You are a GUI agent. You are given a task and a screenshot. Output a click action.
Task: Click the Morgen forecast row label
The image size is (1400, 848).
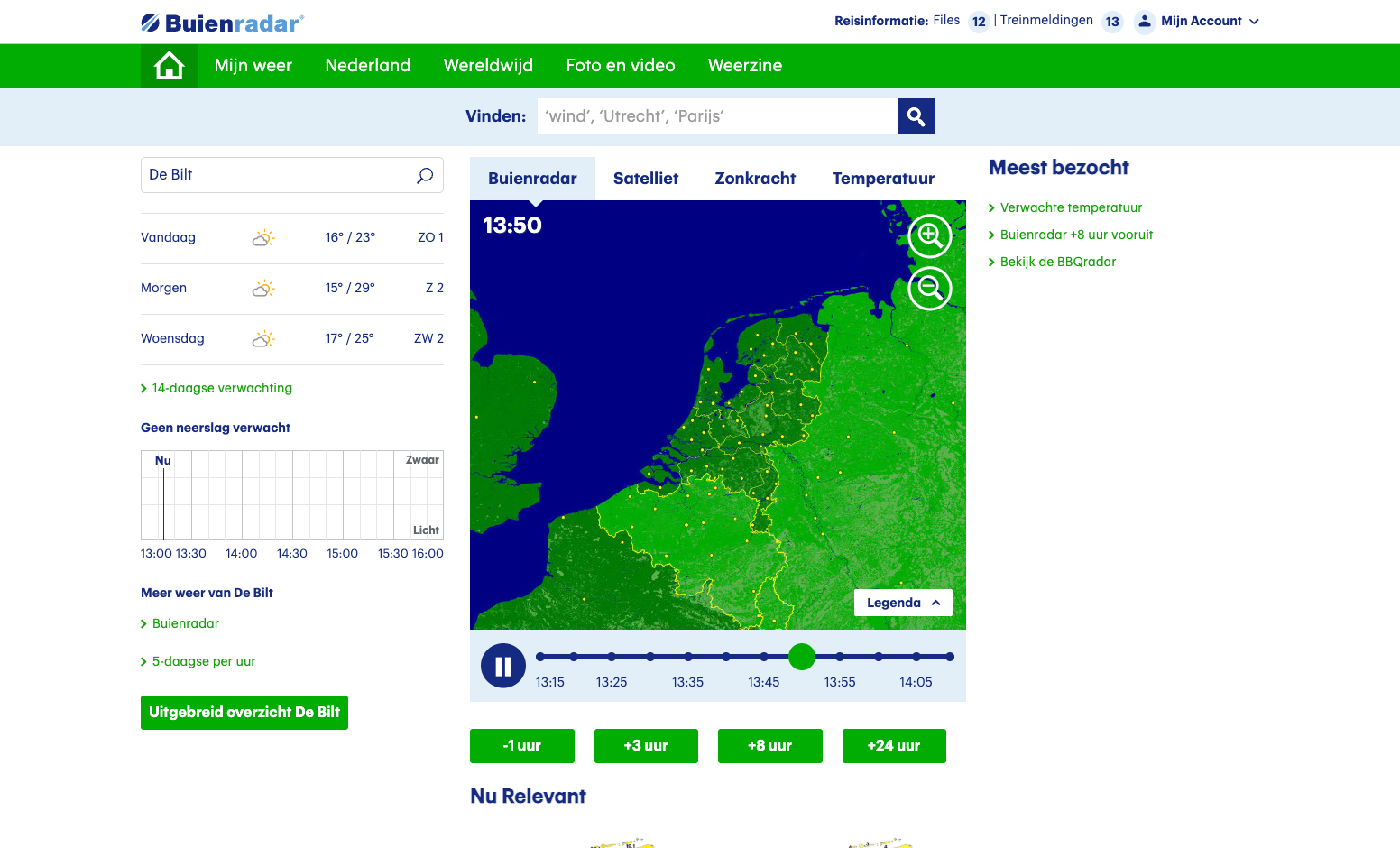pyautogui.click(x=163, y=289)
